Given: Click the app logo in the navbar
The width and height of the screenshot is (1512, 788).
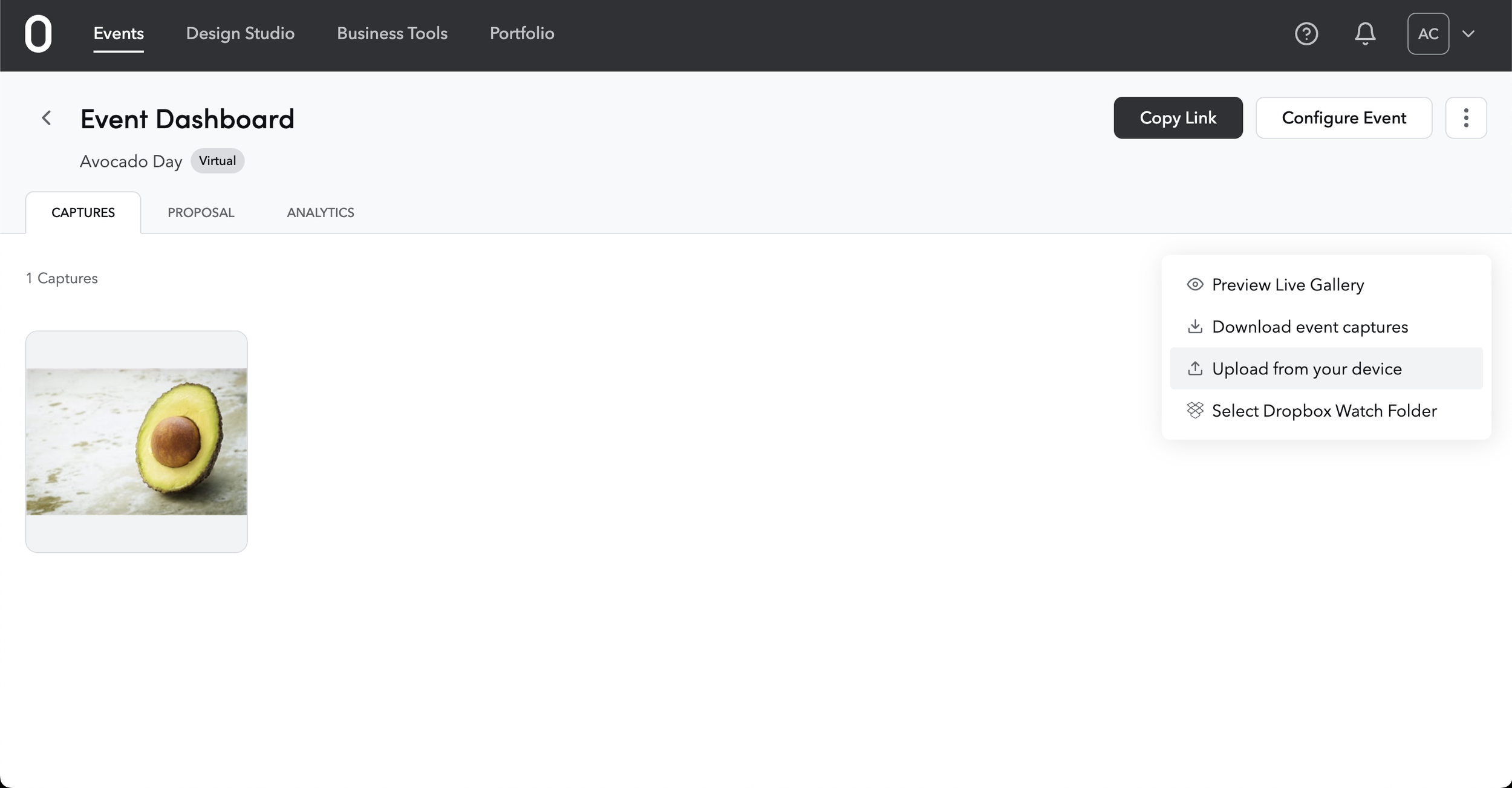Looking at the screenshot, I should (38, 34).
